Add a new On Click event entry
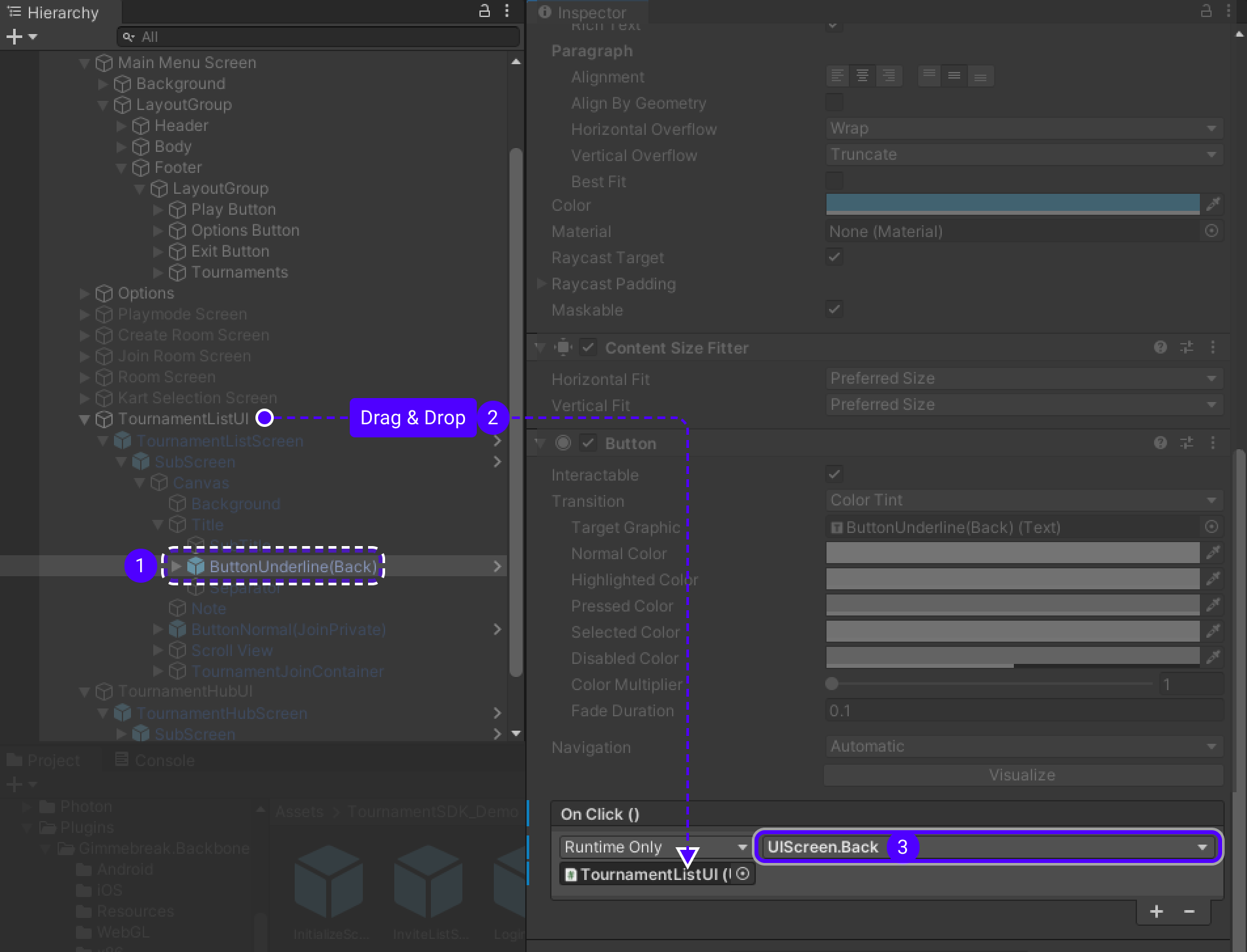Screen dimensions: 1247x952 pos(1157,911)
